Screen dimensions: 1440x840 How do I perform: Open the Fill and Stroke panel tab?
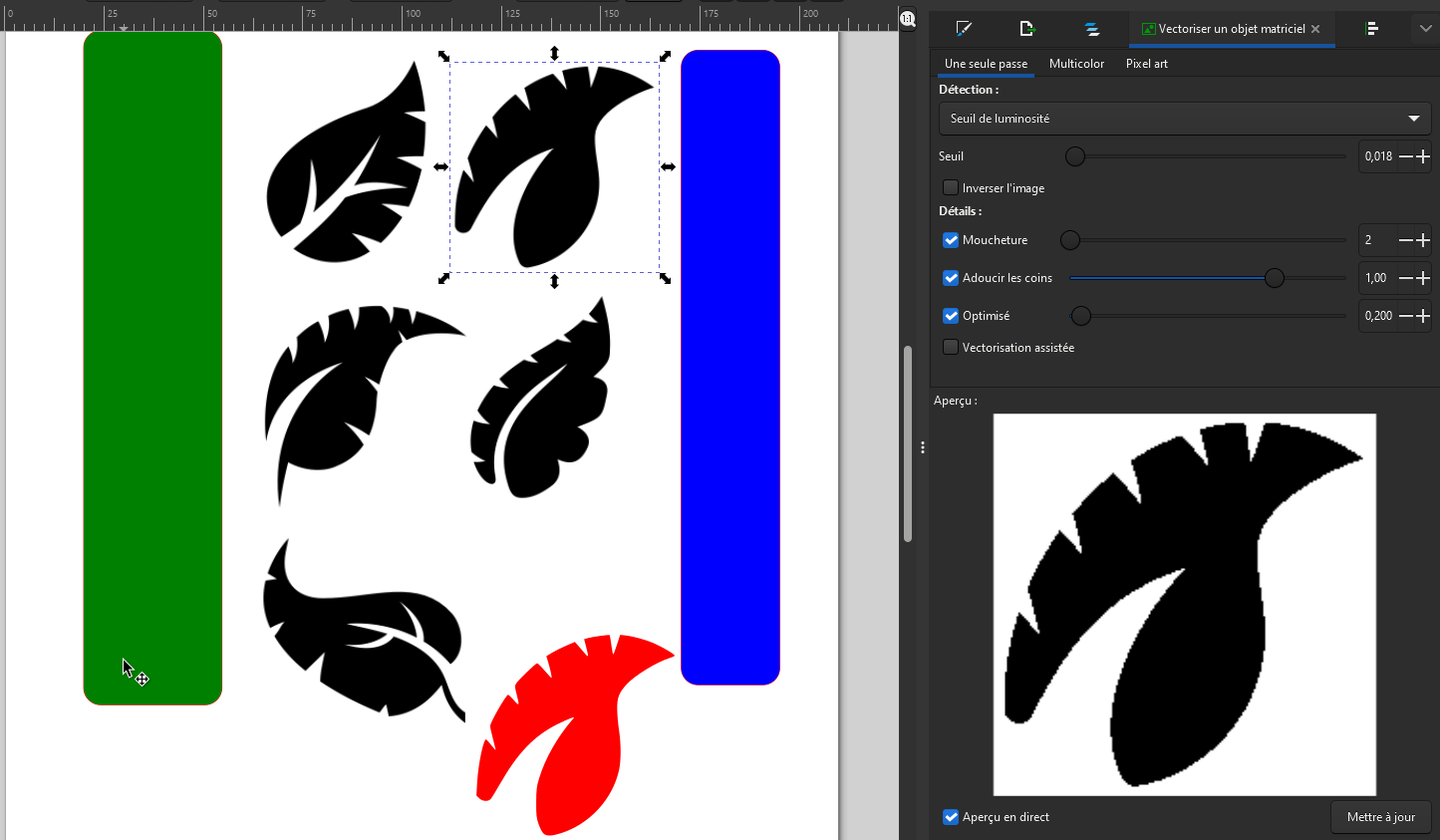pyautogui.click(x=963, y=29)
